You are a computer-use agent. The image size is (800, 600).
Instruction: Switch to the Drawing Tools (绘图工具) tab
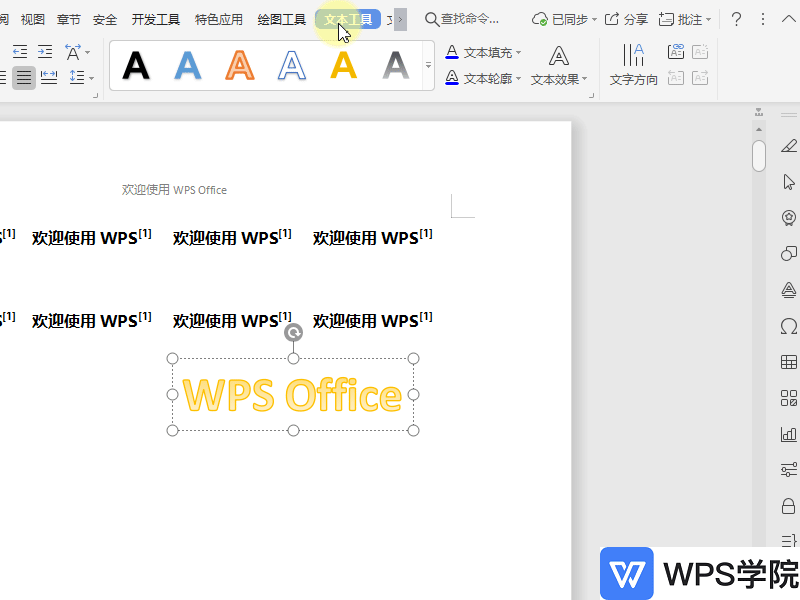point(281,19)
